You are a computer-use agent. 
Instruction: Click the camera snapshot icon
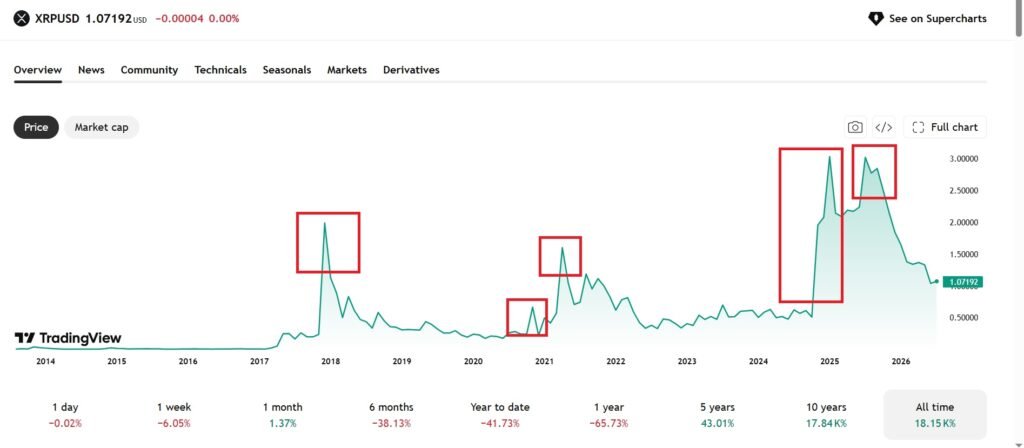point(854,127)
